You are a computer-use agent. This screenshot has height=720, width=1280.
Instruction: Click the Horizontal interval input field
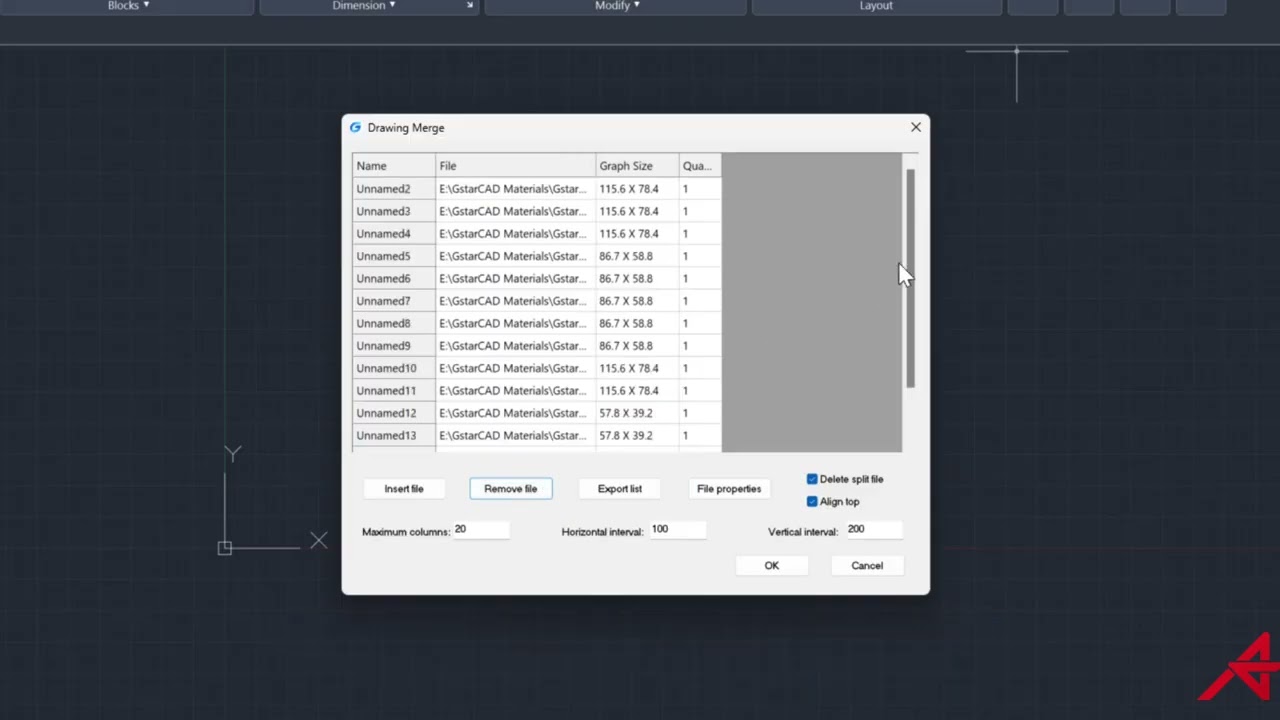pos(677,530)
